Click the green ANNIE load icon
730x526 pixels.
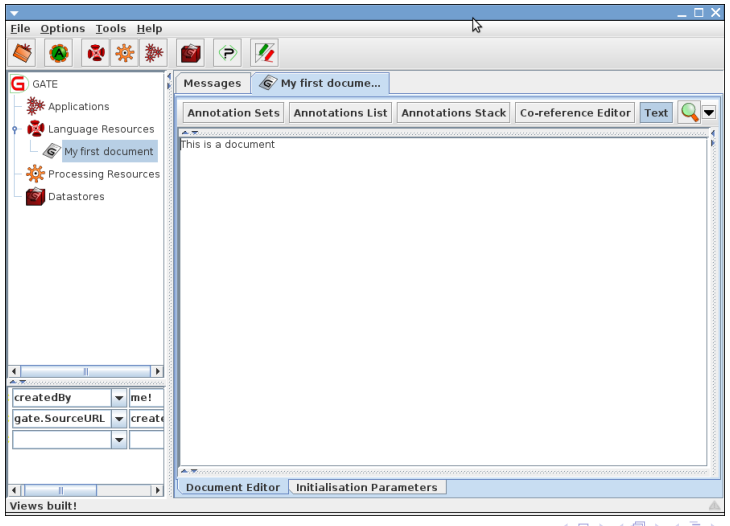tap(59, 53)
